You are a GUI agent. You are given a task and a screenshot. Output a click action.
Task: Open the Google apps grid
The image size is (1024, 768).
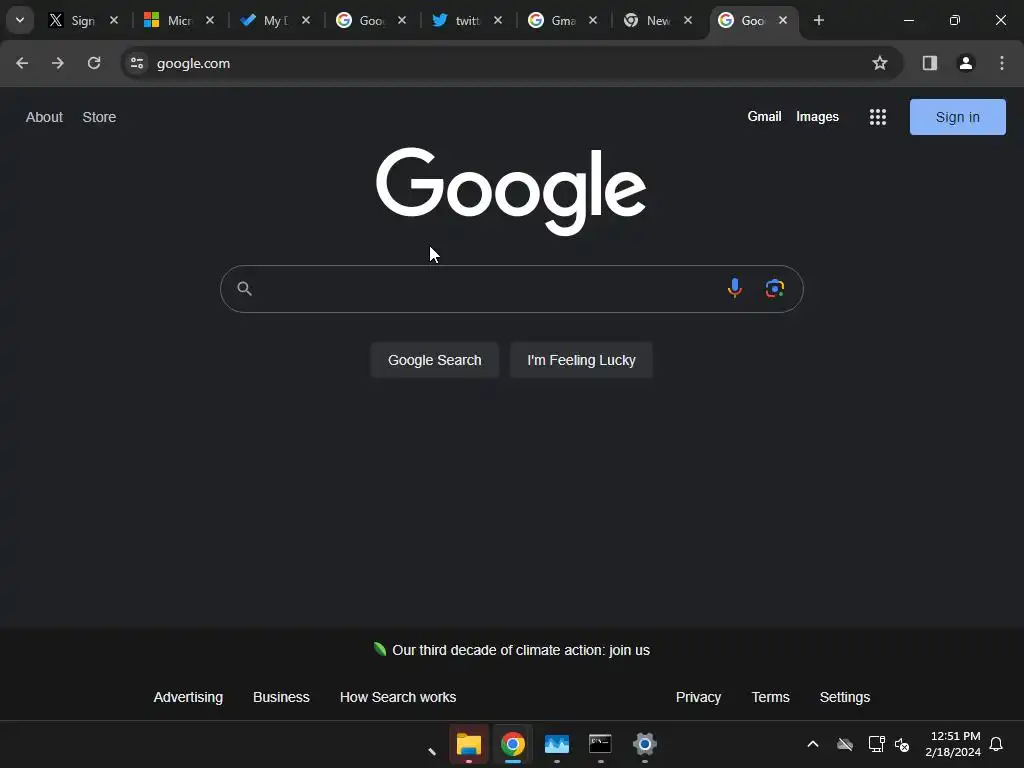[878, 117]
